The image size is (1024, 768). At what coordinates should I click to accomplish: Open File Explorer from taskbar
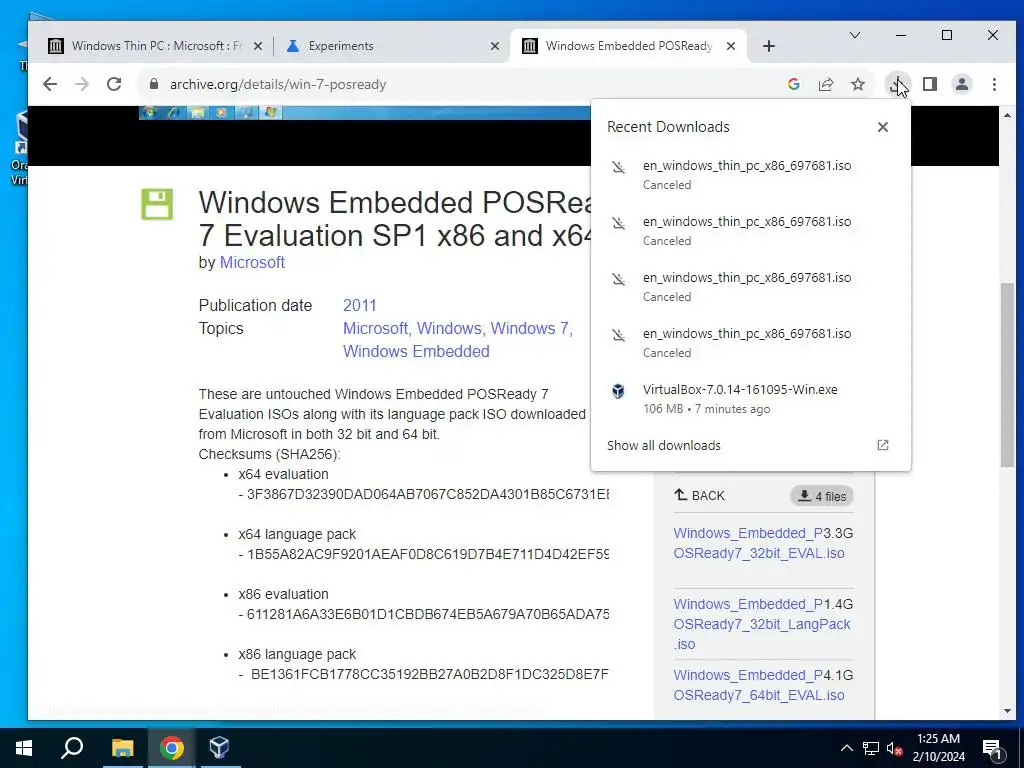tap(122, 748)
